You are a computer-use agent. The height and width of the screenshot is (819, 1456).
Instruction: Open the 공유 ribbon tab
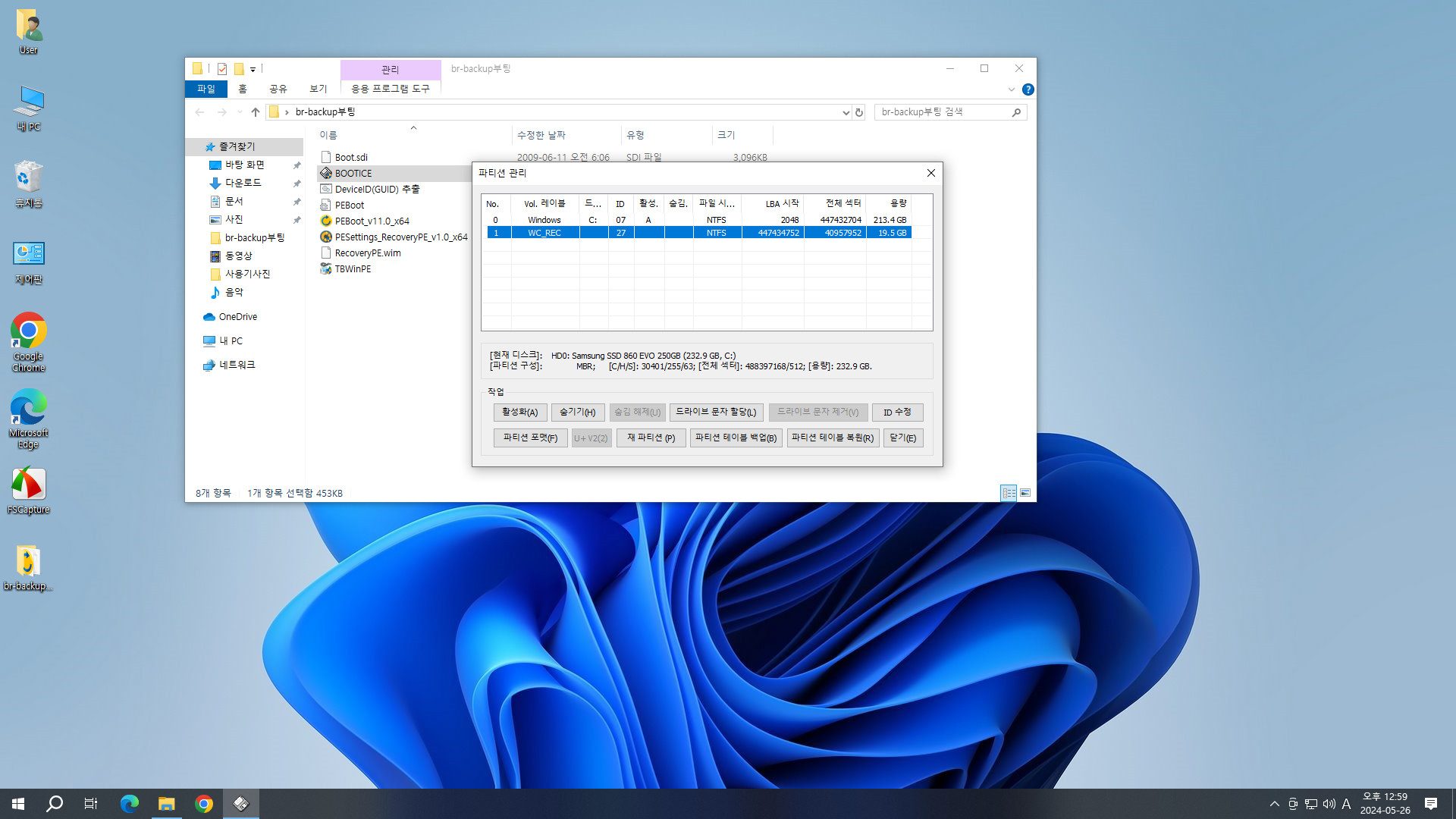click(278, 89)
